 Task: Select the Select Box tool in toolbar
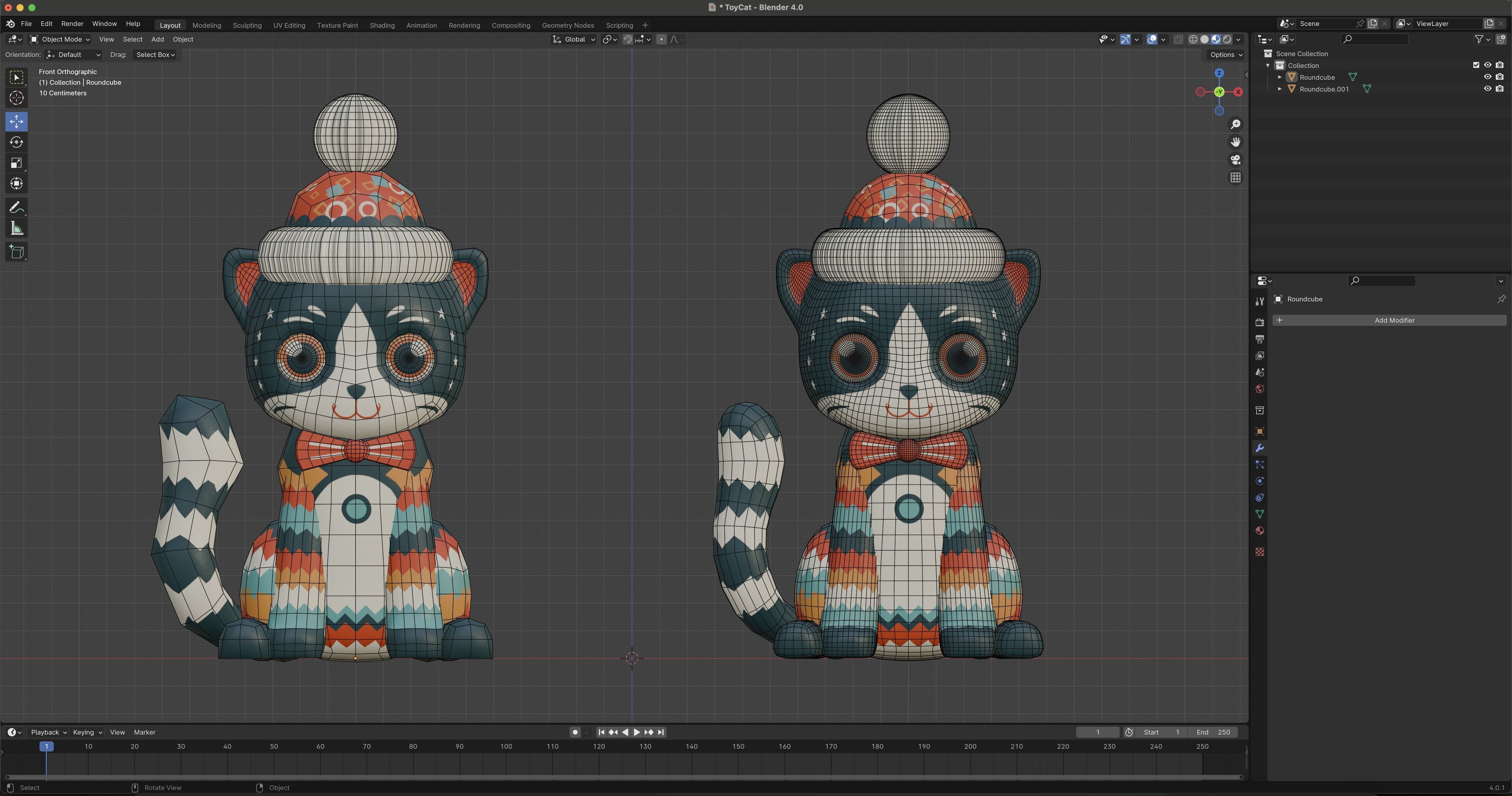point(17,77)
